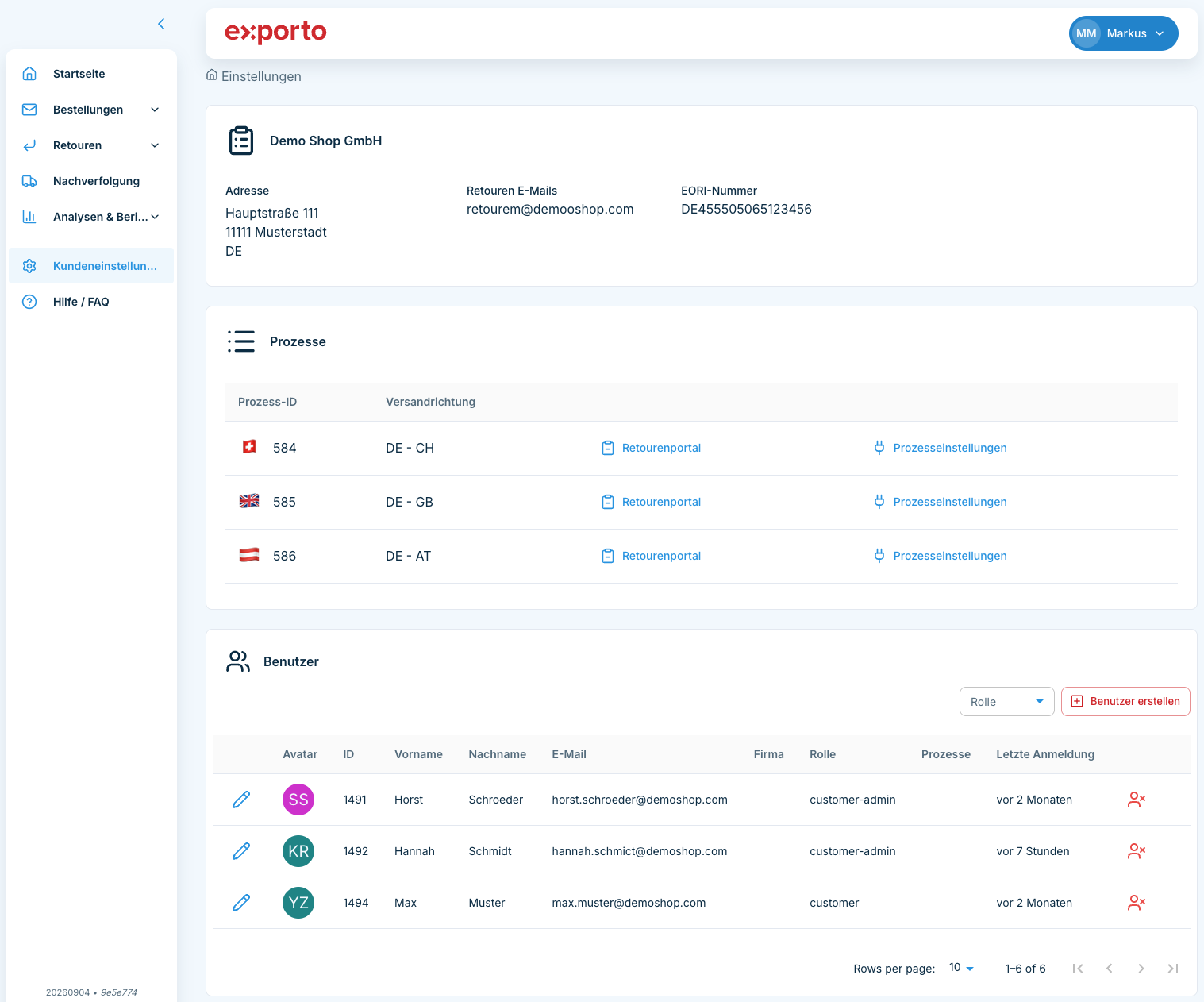The height and width of the screenshot is (1002, 1204).
Task: Collapse the sidebar with the chevron arrow
Action: pos(161,24)
